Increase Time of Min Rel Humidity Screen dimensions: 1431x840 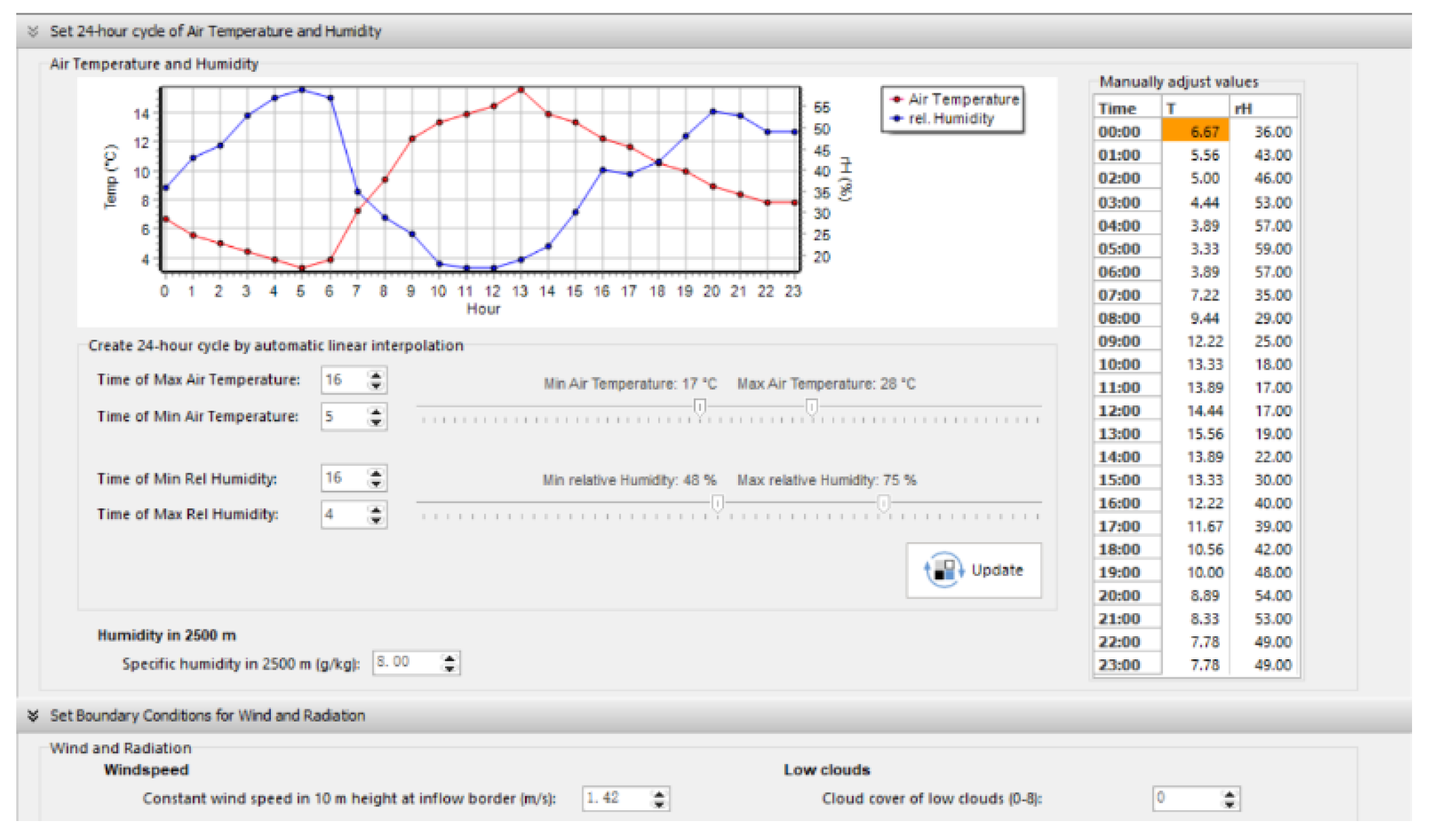376,473
